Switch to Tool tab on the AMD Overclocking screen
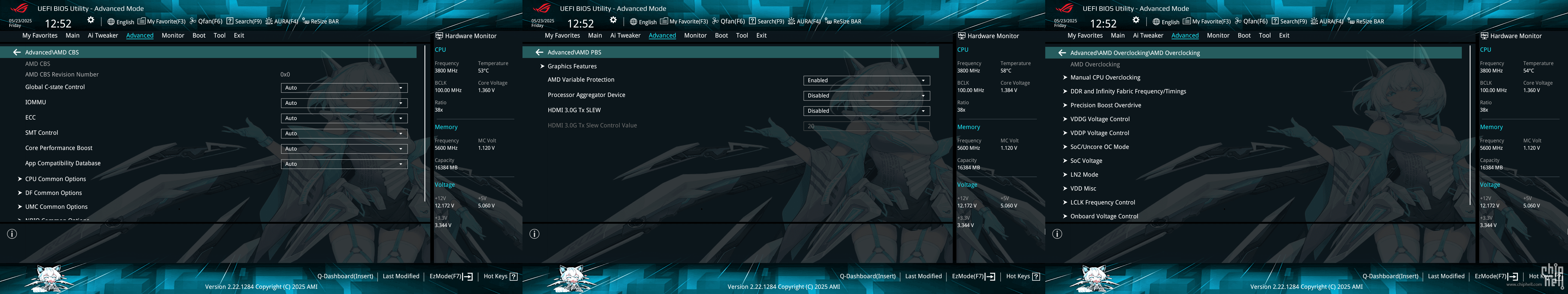This screenshot has height=294, width=1568. (x=1265, y=35)
